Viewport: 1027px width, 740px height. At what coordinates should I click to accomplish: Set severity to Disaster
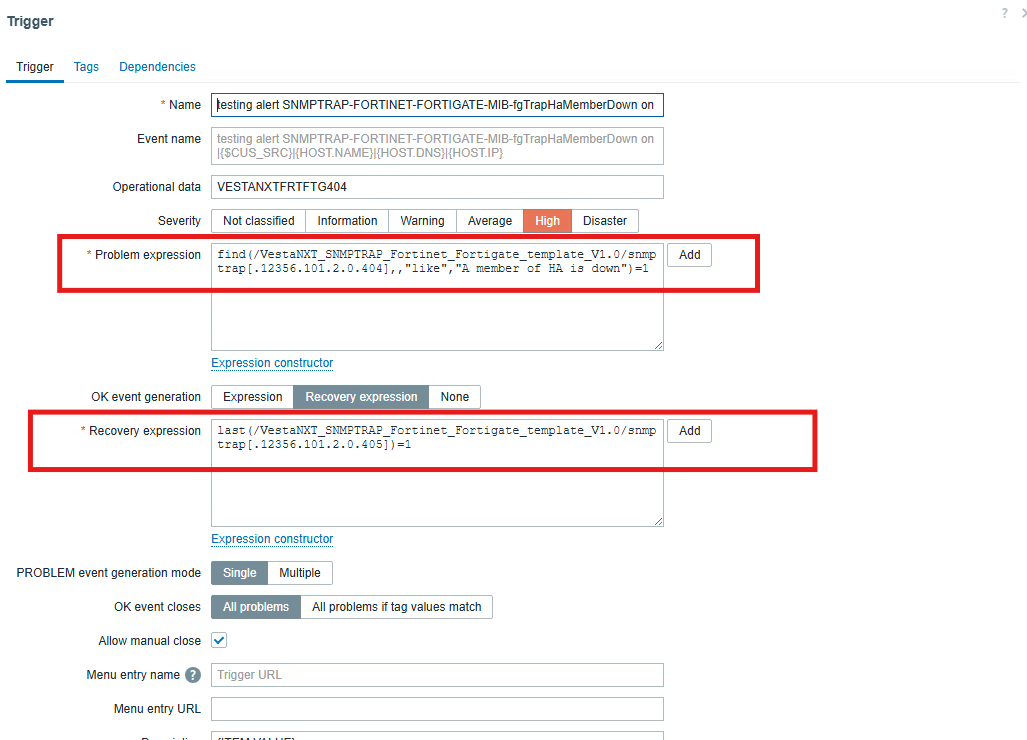pyautogui.click(x=605, y=221)
